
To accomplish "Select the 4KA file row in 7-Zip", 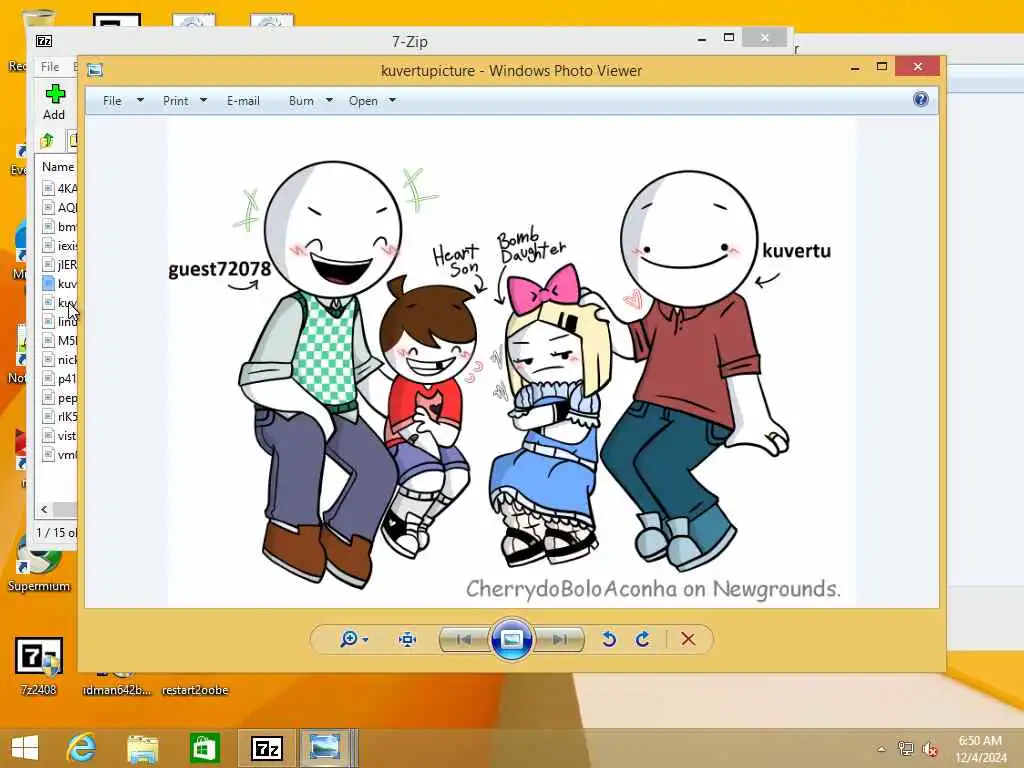I will point(59,188).
